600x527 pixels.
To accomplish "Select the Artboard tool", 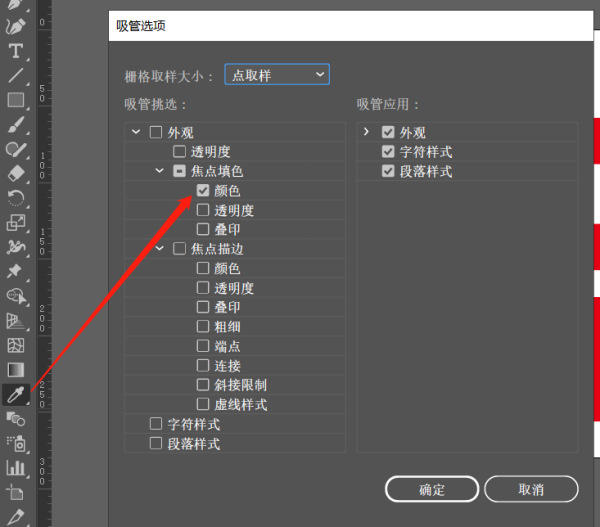I will (x=16, y=492).
